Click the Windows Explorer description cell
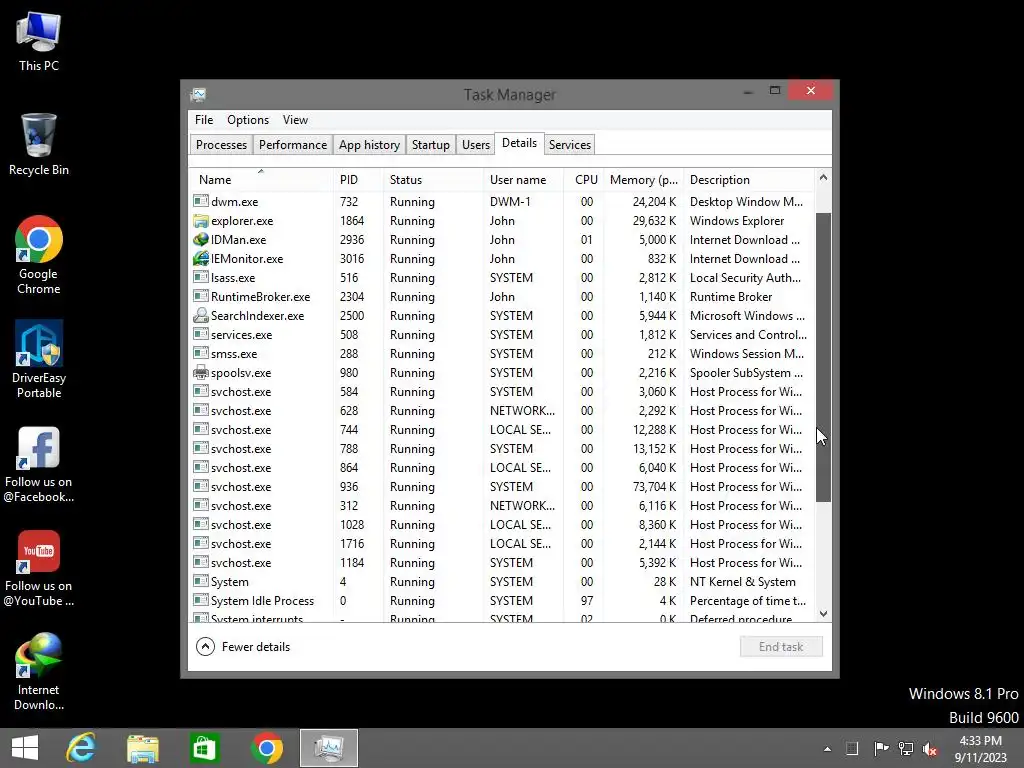The height and width of the screenshot is (768, 1024). click(737, 221)
